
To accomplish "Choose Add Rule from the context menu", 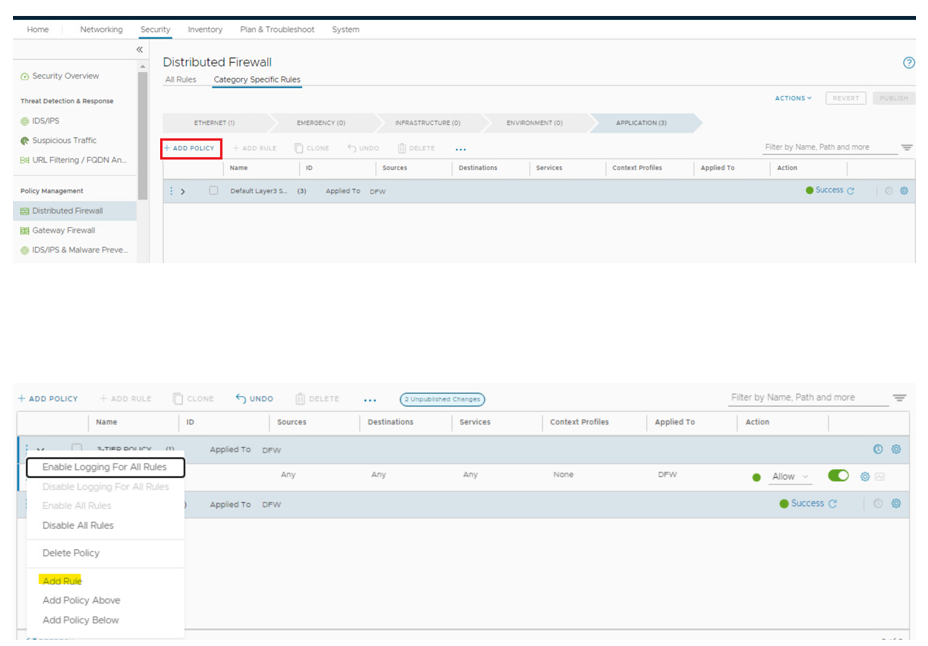I will click(x=62, y=581).
